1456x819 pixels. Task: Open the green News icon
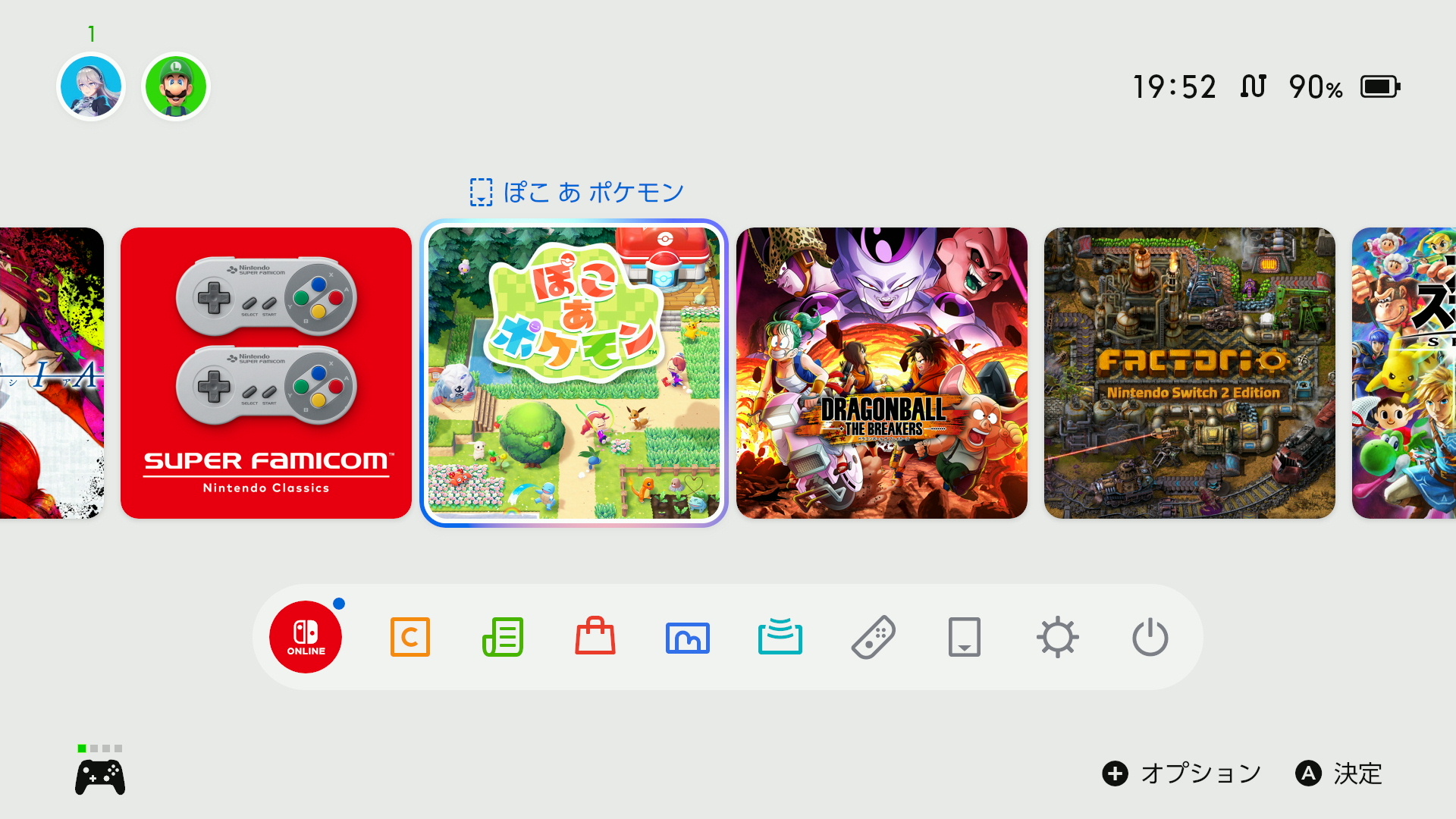coord(503,637)
